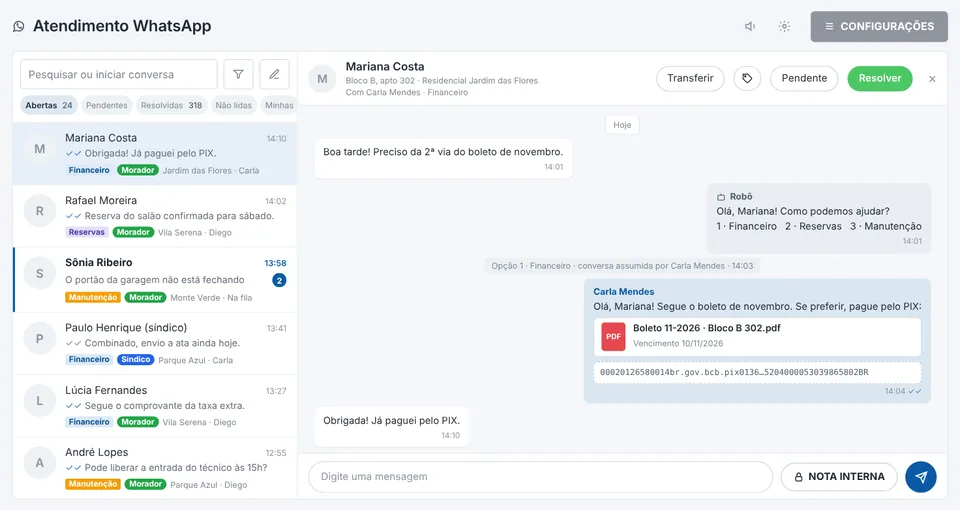Click Morador tag on Rafael Moreira row

[133, 232]
